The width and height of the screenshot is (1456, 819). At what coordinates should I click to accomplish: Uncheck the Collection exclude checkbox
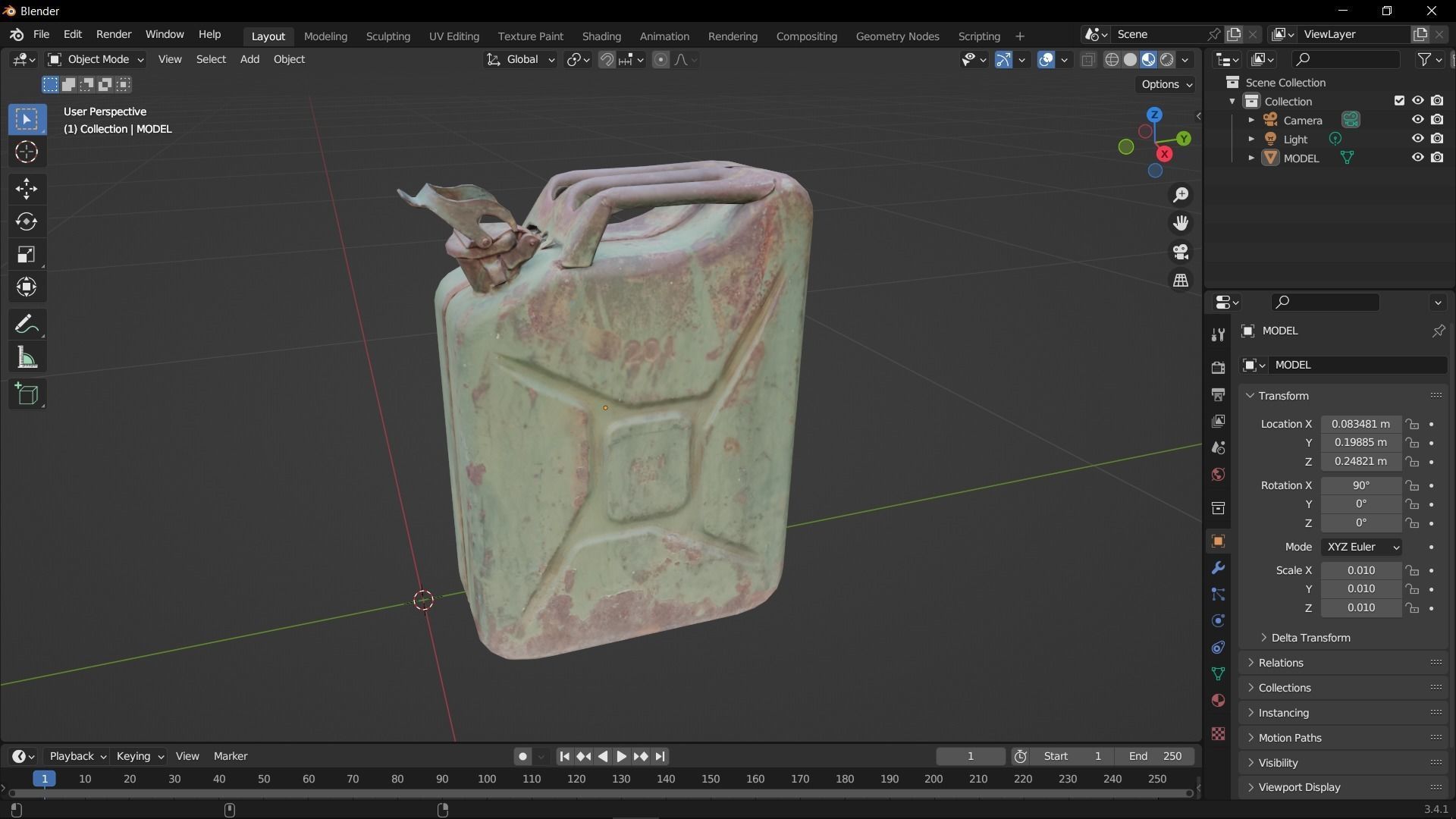(1399, 101)
